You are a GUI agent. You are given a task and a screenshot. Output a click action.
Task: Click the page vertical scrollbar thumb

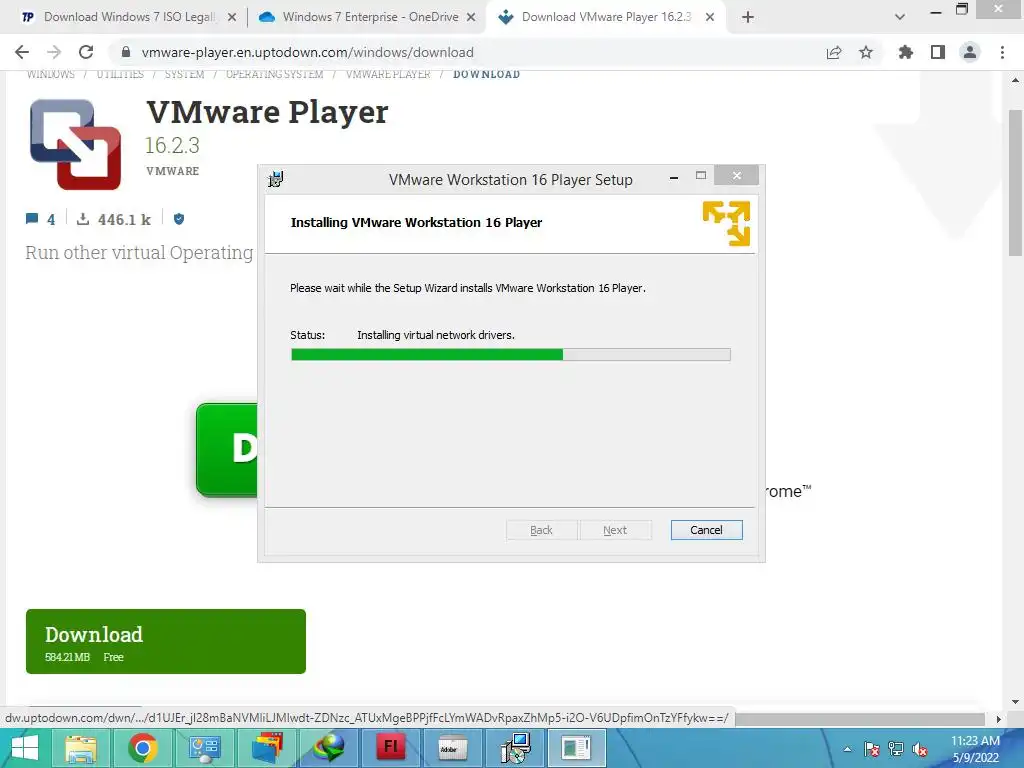coord(1015,183)
